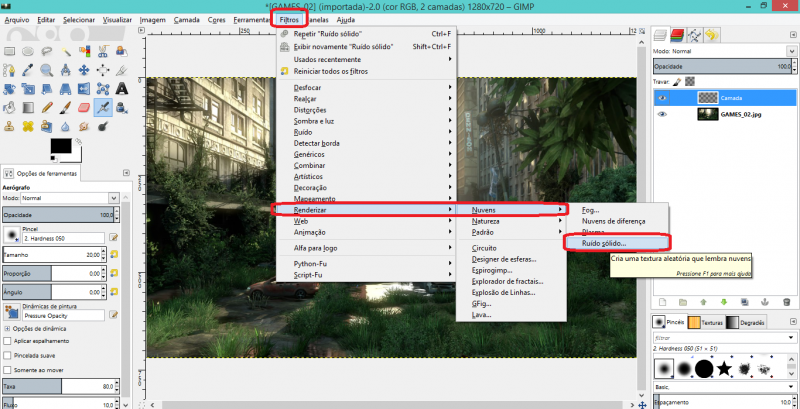This screenshot has width=800, height=409.
Task: Click the black foreground color swatch
Action: 61,146
